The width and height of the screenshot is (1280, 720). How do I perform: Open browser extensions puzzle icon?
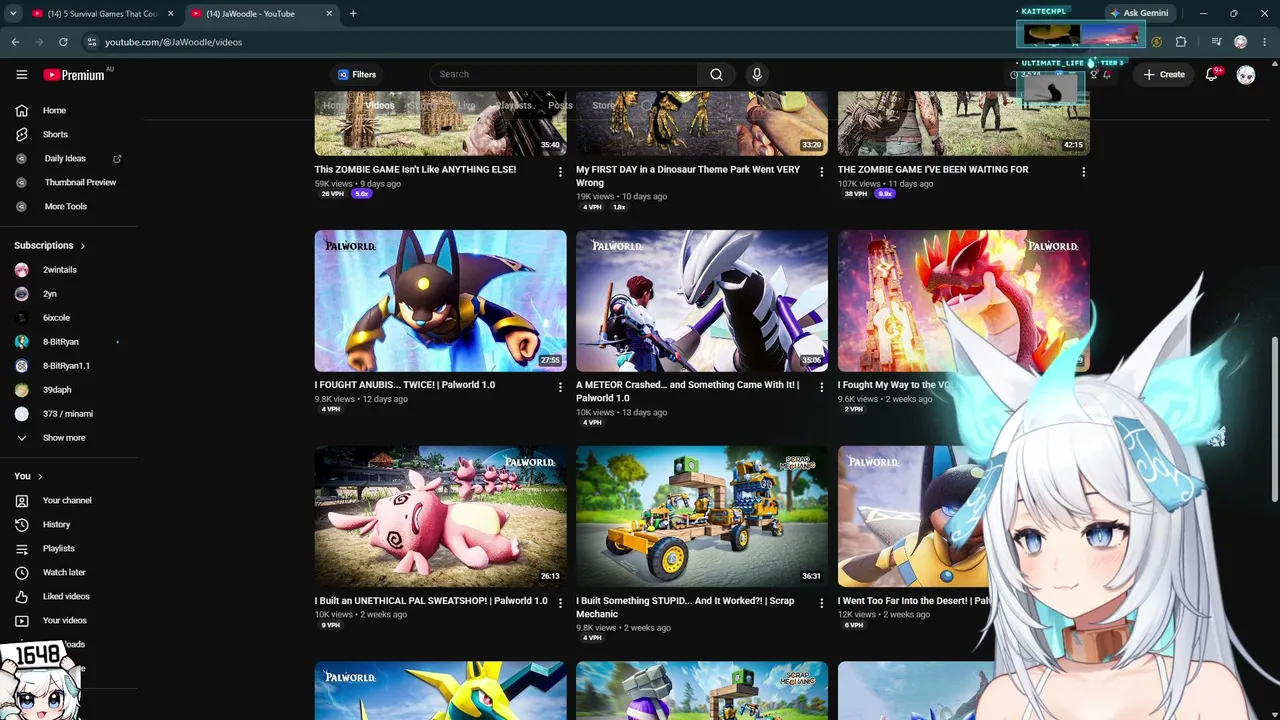(1181, 42)
